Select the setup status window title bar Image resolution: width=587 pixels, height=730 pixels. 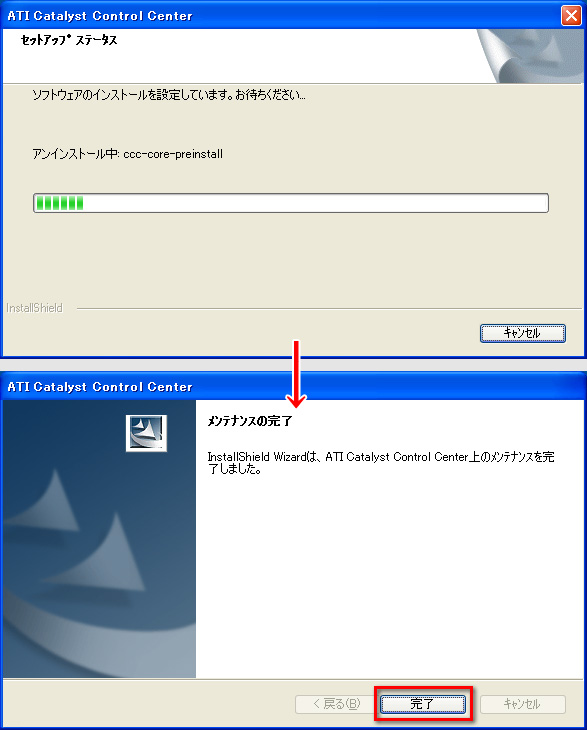(x=279, y=15)
